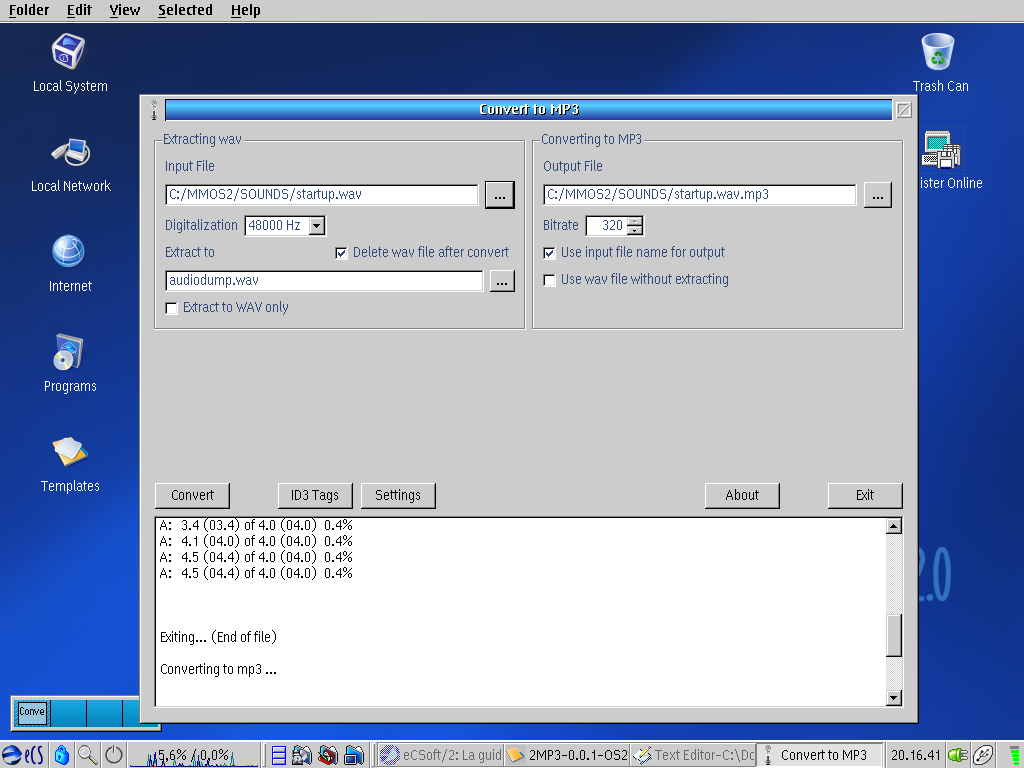
Task: Click the eCS start menu button
Action: [23, 756]
